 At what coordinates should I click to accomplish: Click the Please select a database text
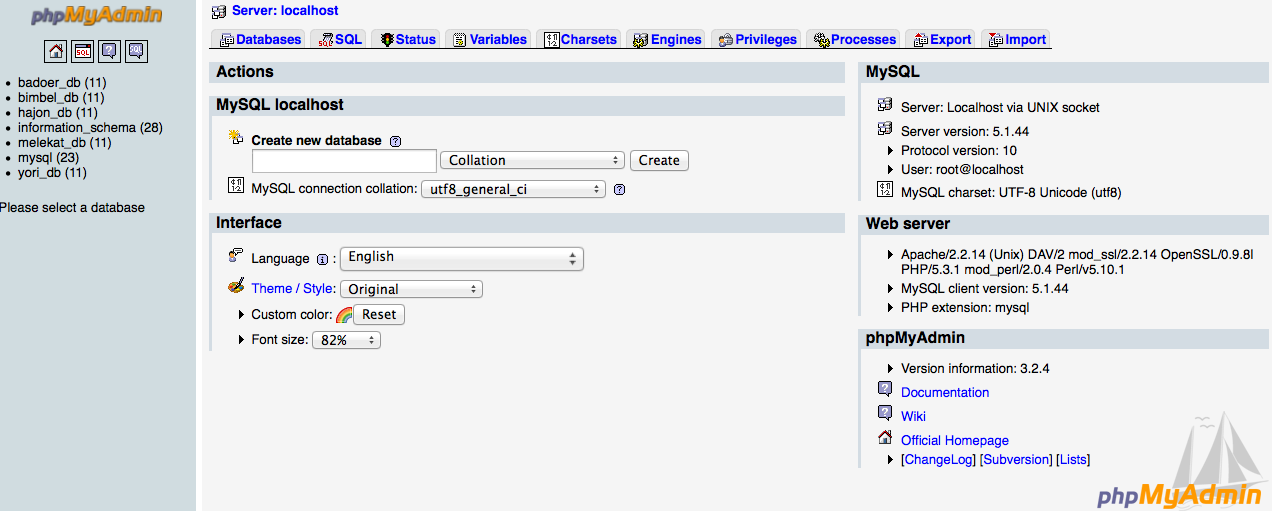click(x=72, y=208)
